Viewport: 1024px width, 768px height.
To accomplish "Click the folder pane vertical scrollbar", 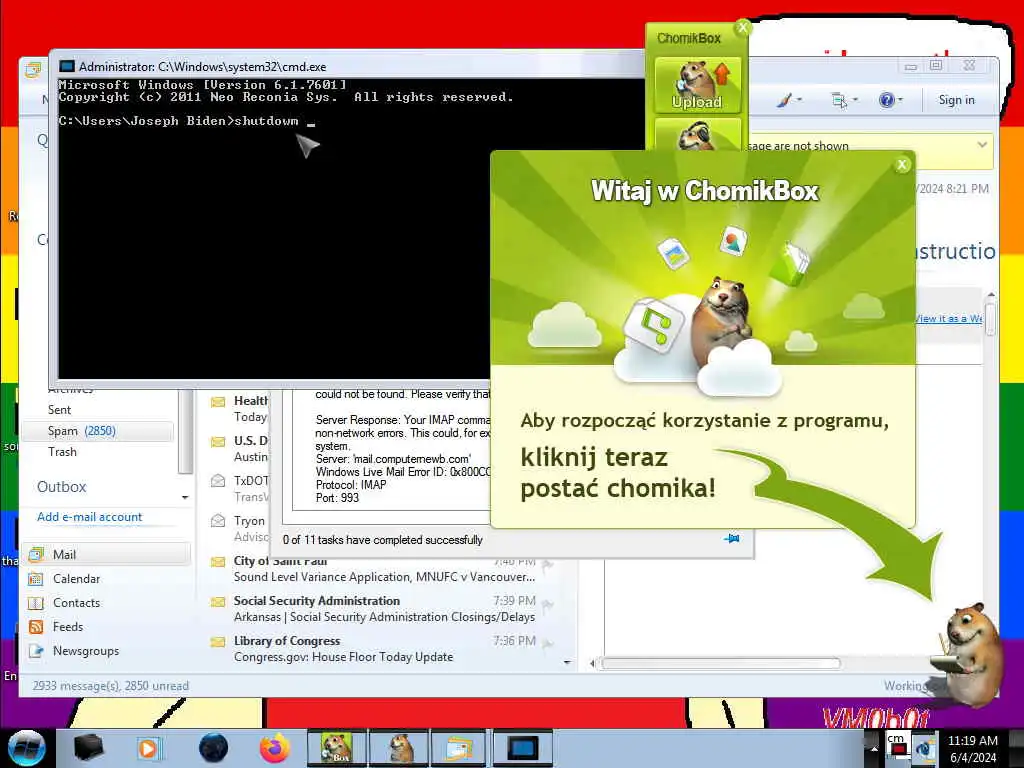I will [x=185, y=431].
